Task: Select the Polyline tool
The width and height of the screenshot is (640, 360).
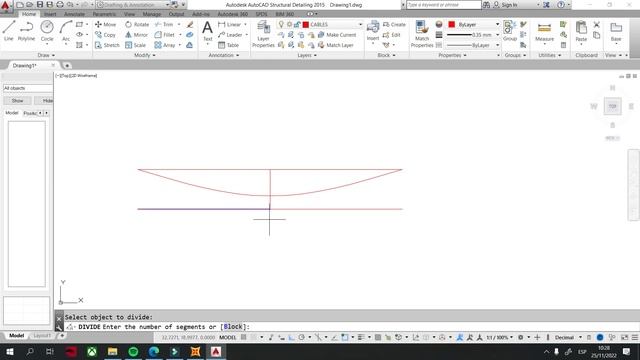Action: [x=27, y=31]
